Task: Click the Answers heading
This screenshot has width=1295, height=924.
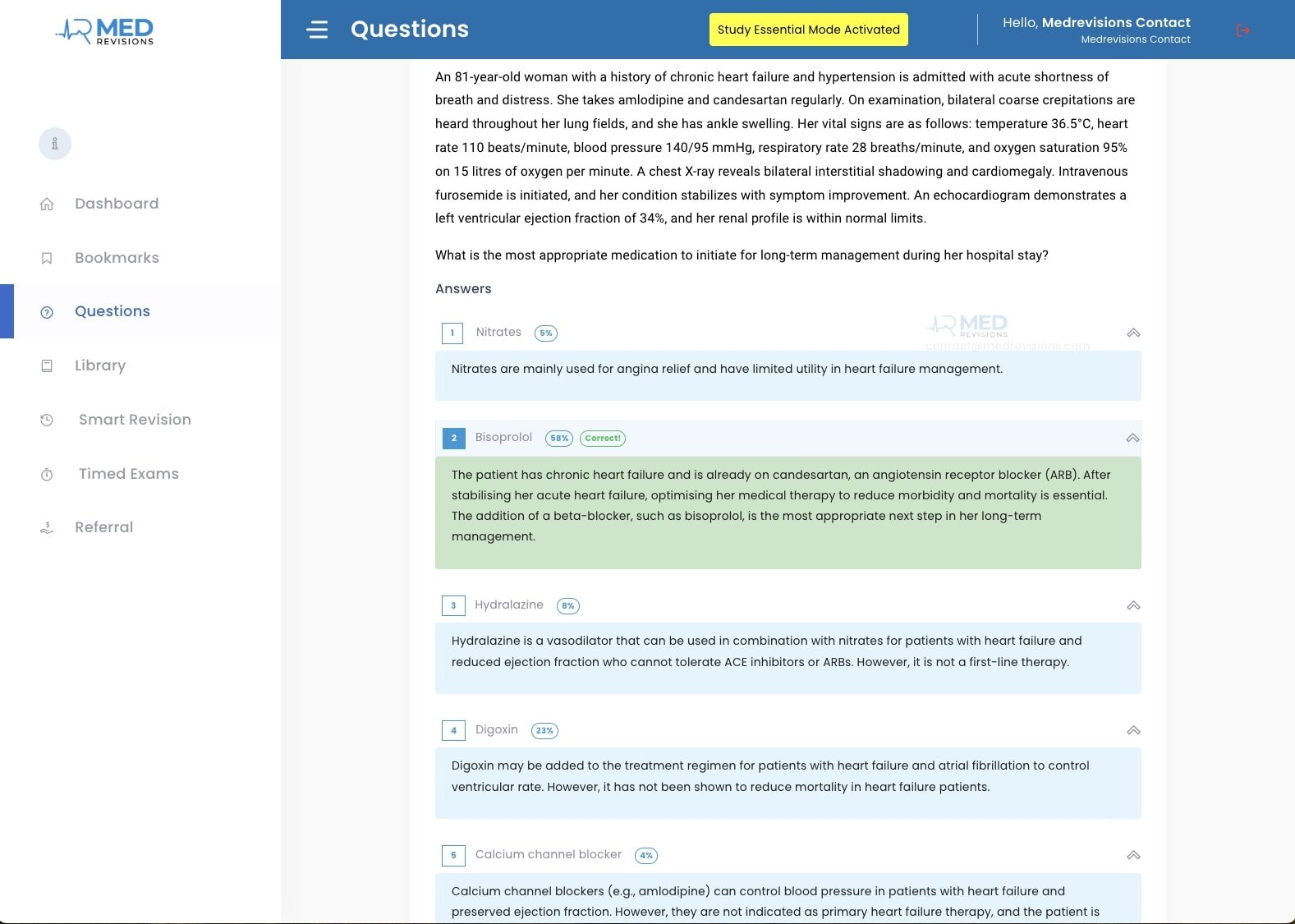Action: (463, 288)
